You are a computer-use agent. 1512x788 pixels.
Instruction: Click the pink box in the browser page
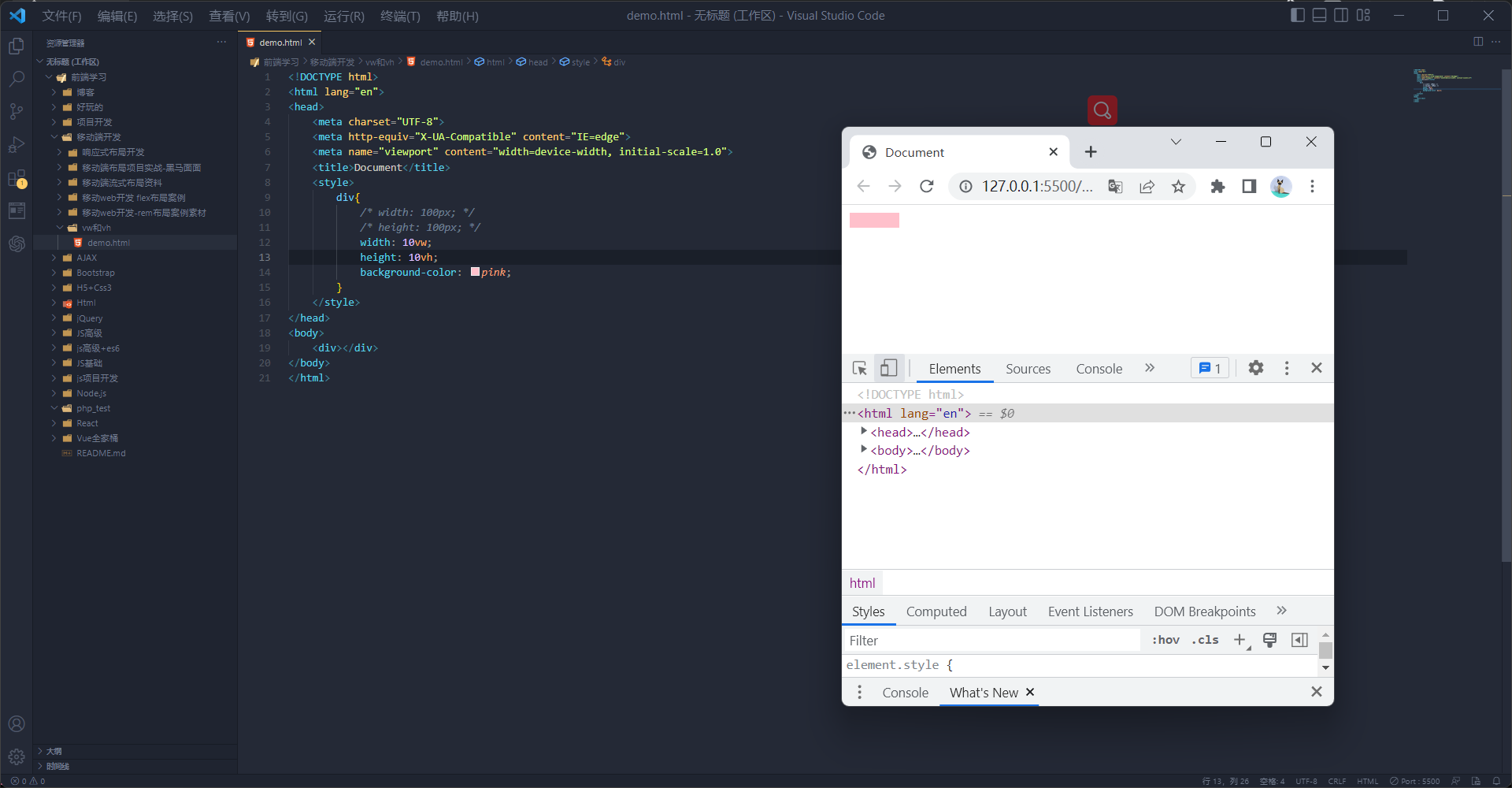[874, 220]
